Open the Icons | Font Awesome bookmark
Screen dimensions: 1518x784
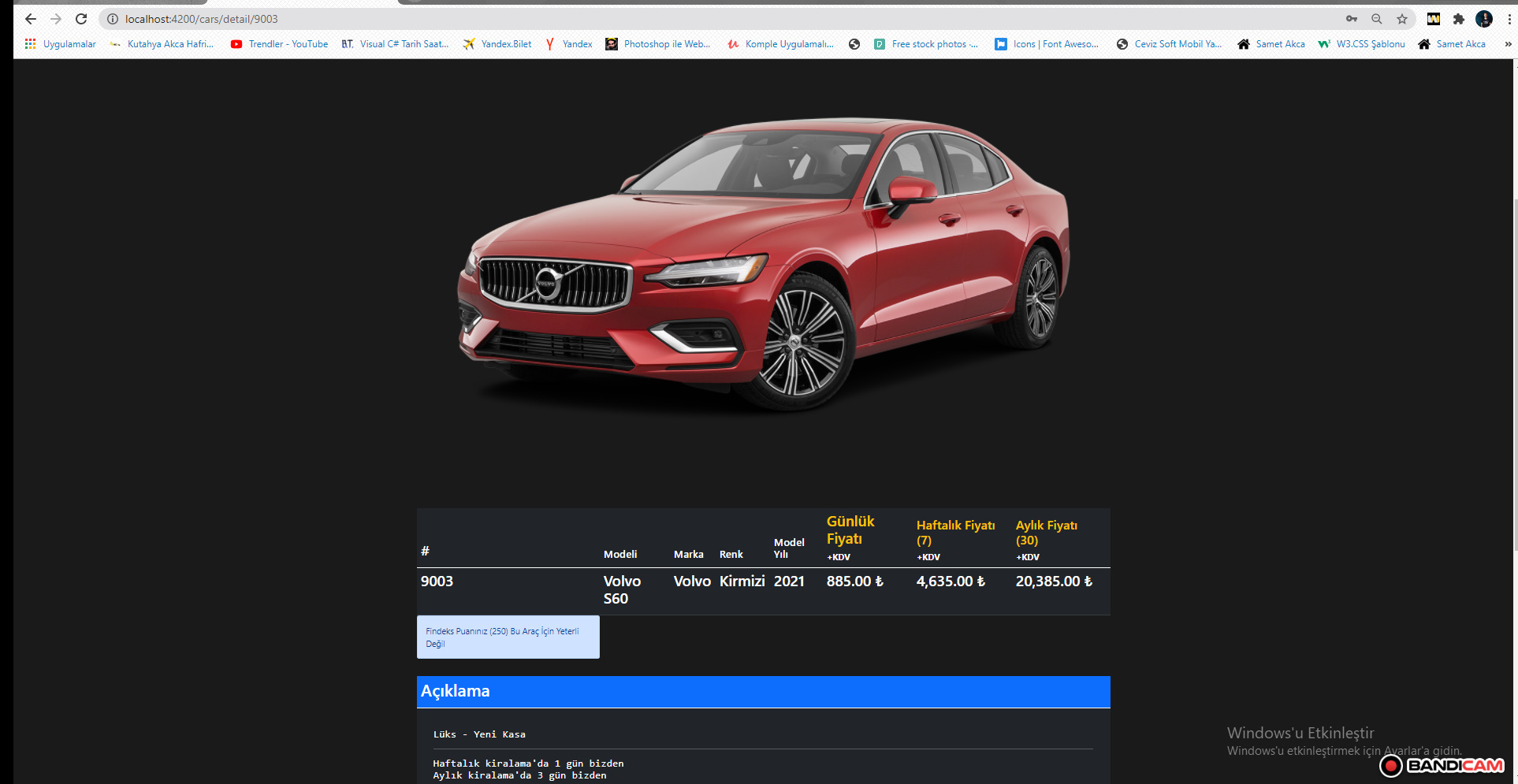pyautogui.click(x=1047, y=44)
